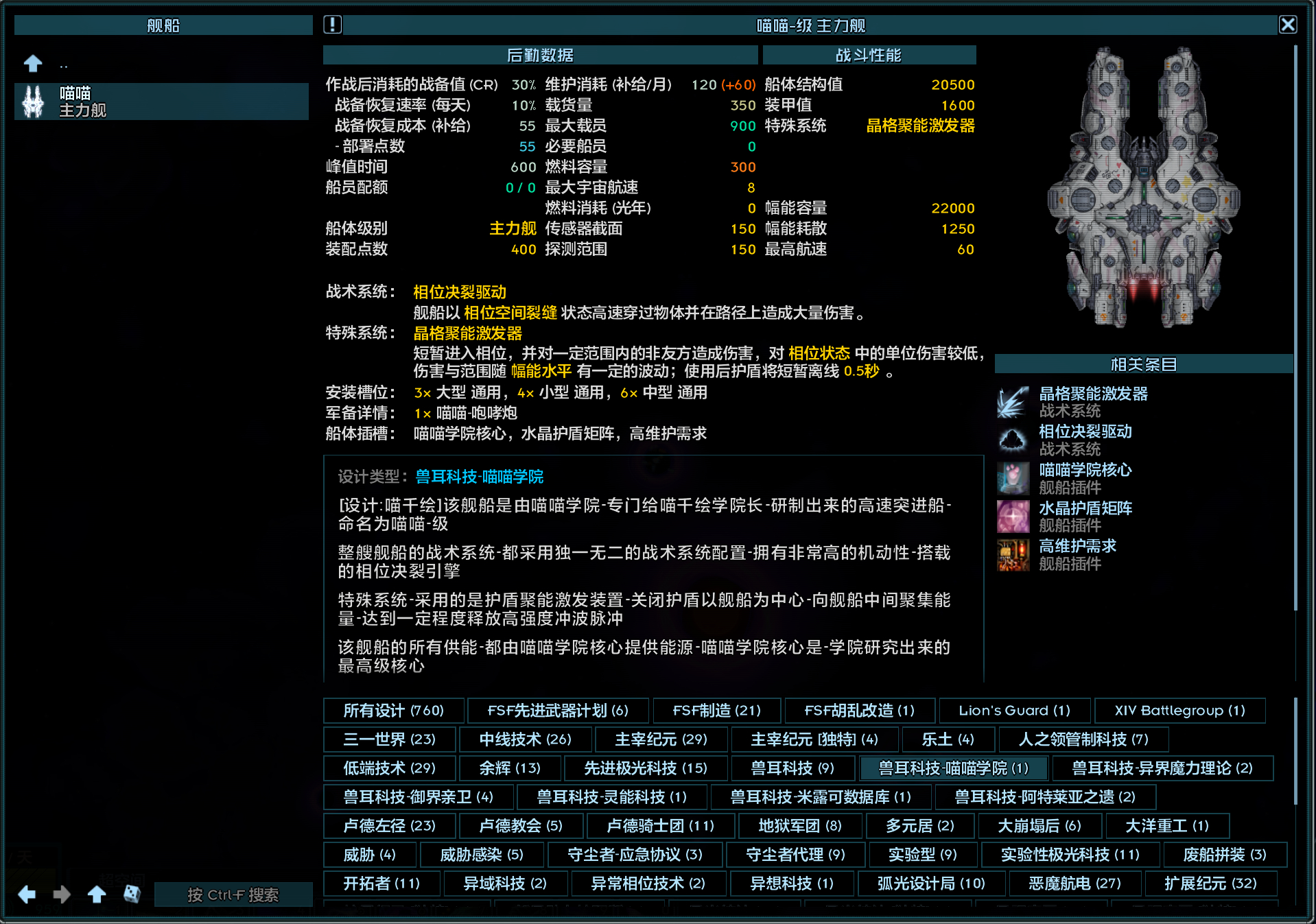The width and height of the screenshot is (1316, 924).
Task: Open 喵喵学院核心 hullmod icon
Action: [1013, 478]
